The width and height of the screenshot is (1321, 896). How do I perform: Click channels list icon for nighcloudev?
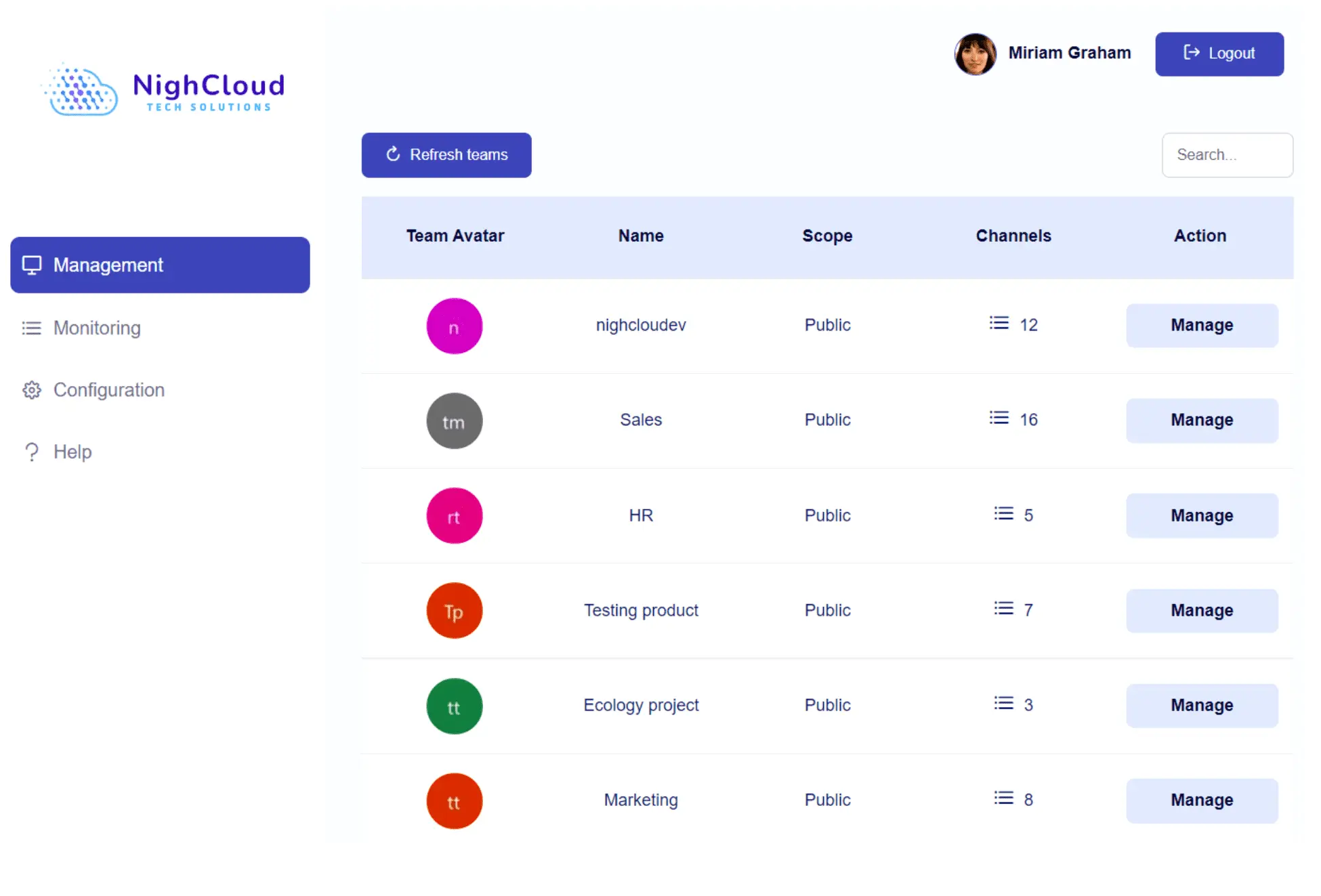pyautogui.click(x=999, y=323)
